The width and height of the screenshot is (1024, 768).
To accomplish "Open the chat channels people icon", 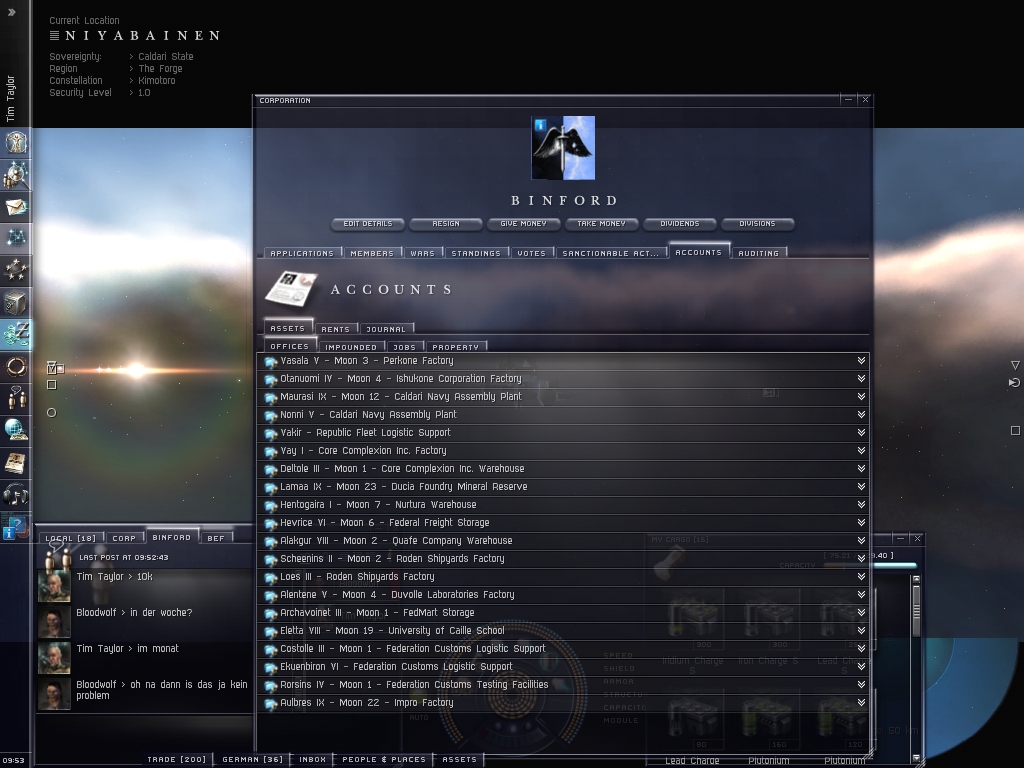I will click(16, 398).
